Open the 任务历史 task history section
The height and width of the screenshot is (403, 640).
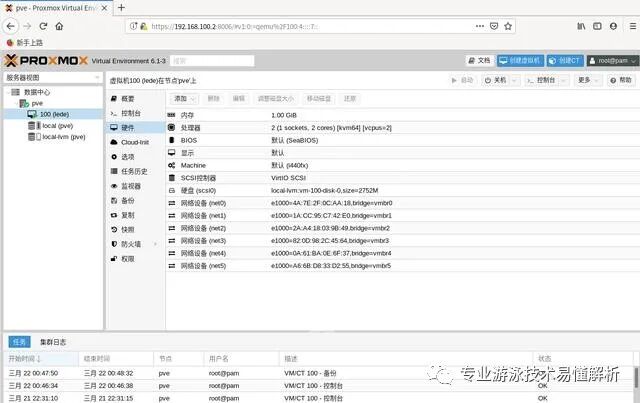134,171
